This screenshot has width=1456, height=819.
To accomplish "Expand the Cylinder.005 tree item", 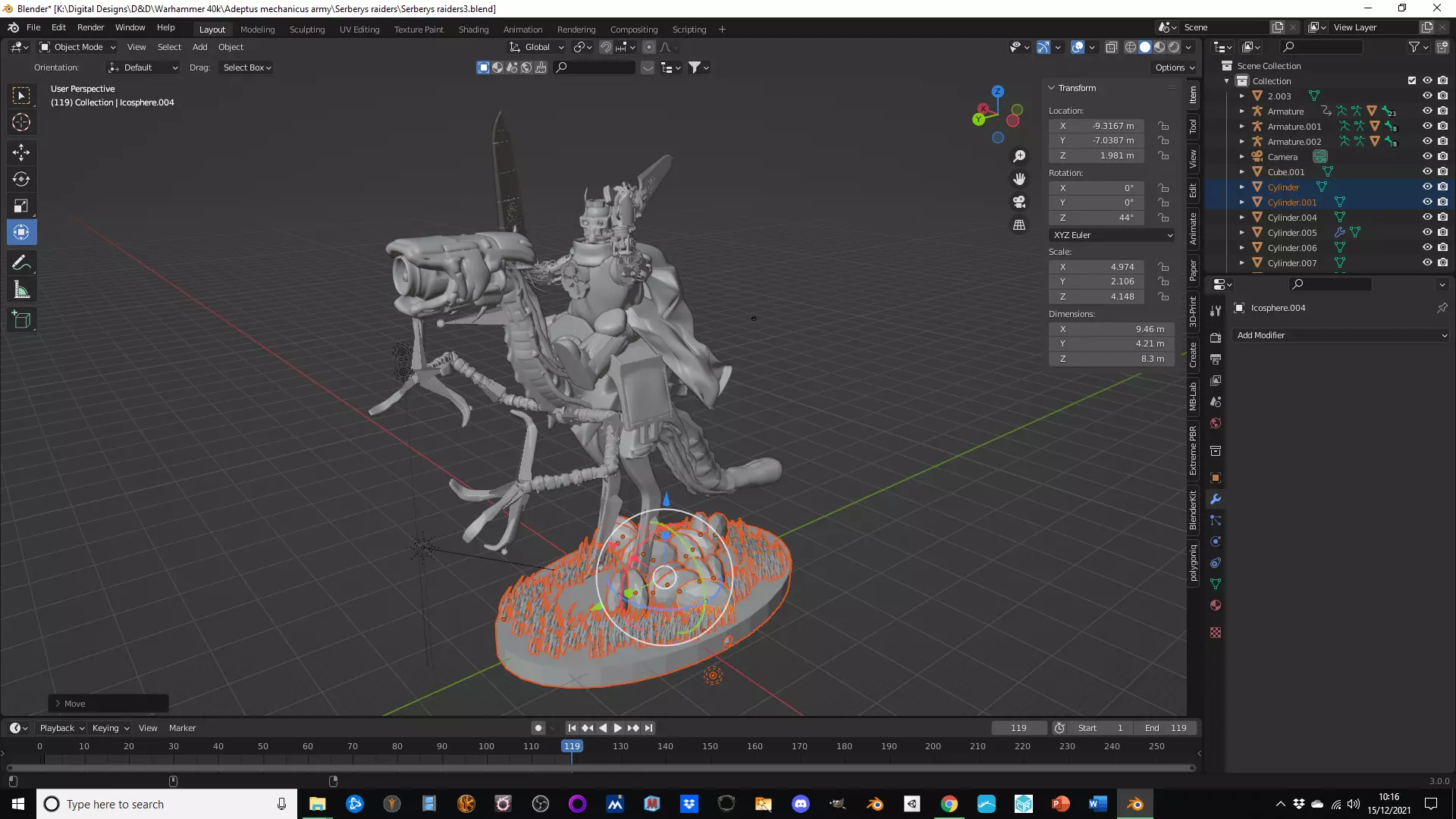I will coord(1241,232).
